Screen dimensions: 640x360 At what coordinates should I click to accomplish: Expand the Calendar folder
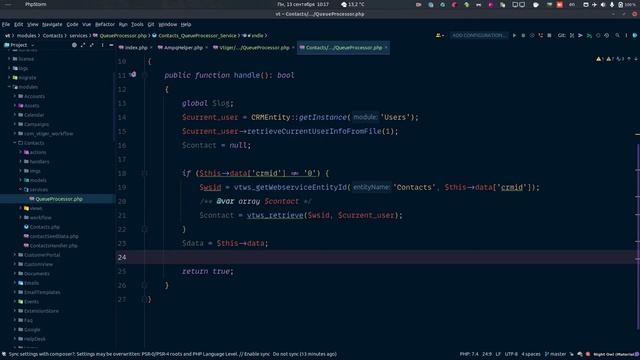click(15, 115)
